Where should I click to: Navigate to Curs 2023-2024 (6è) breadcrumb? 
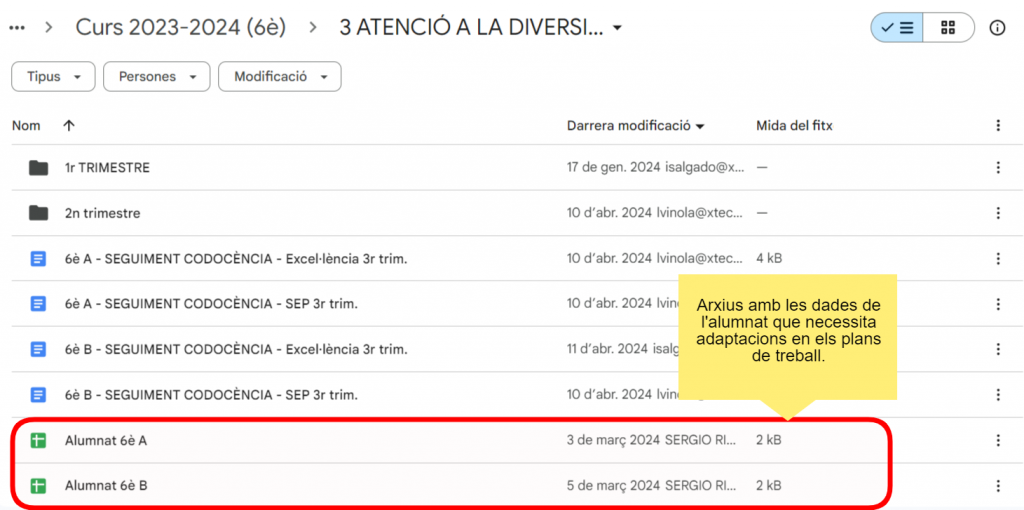(x=181, y=28)
